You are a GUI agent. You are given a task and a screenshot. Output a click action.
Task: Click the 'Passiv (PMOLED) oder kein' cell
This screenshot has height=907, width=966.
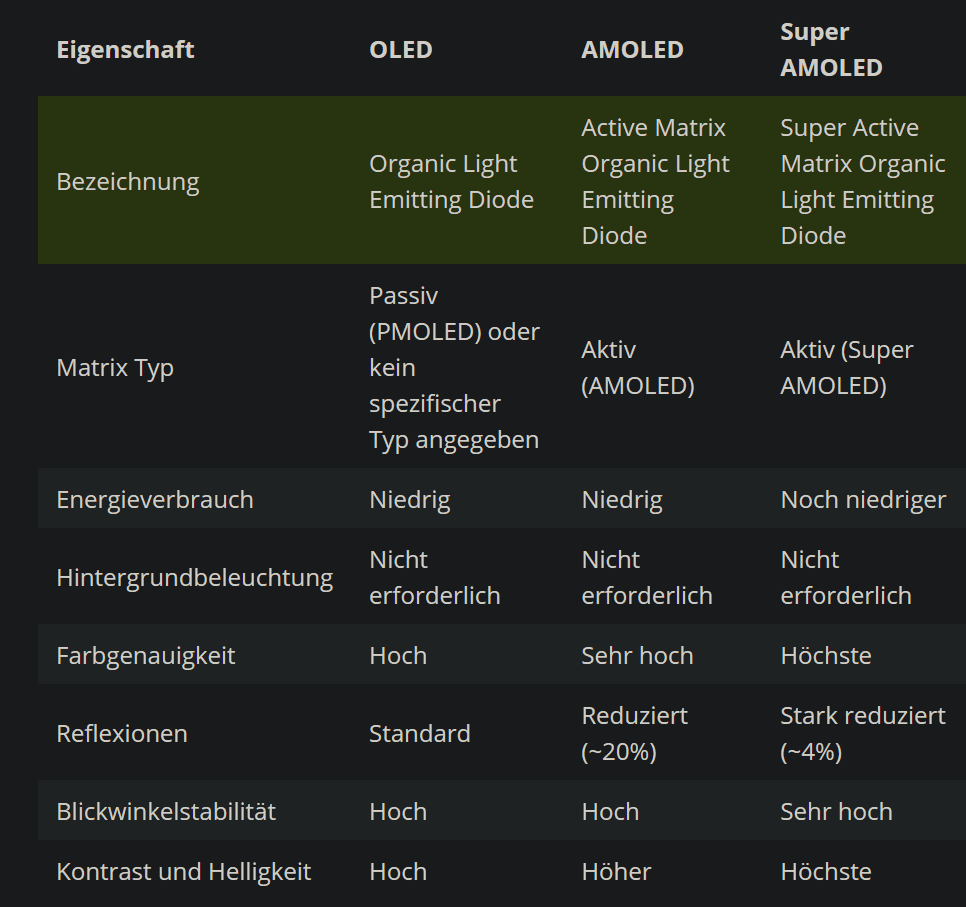pos(454,367)
